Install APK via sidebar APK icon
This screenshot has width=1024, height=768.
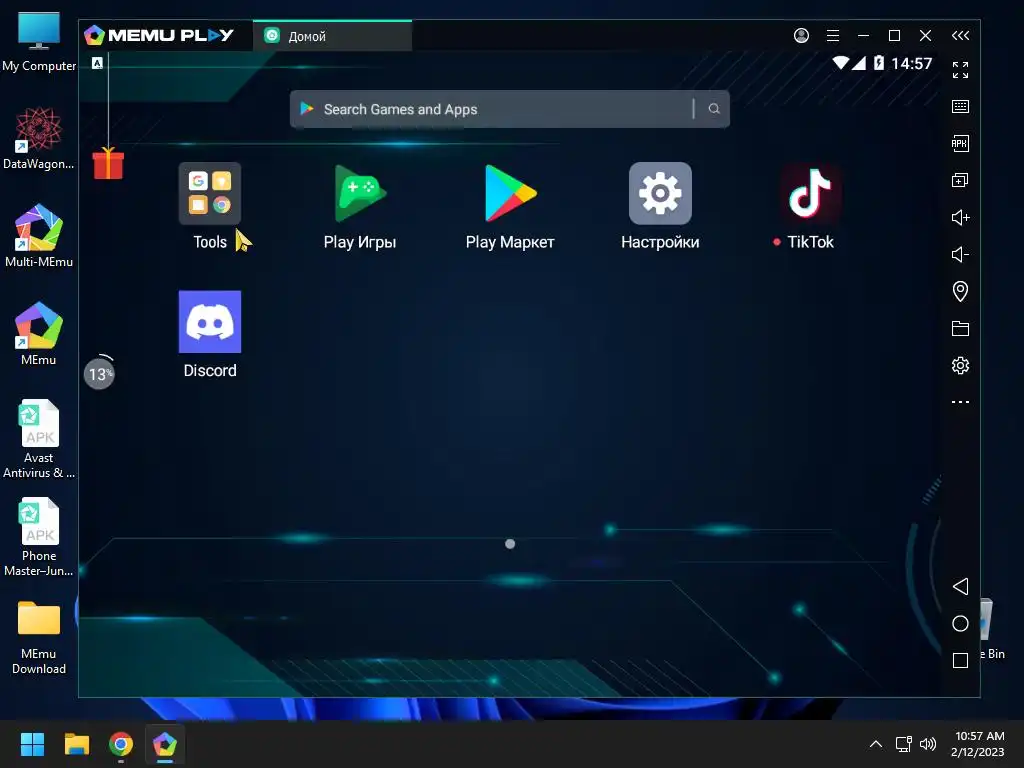click(x=960, y=144)
